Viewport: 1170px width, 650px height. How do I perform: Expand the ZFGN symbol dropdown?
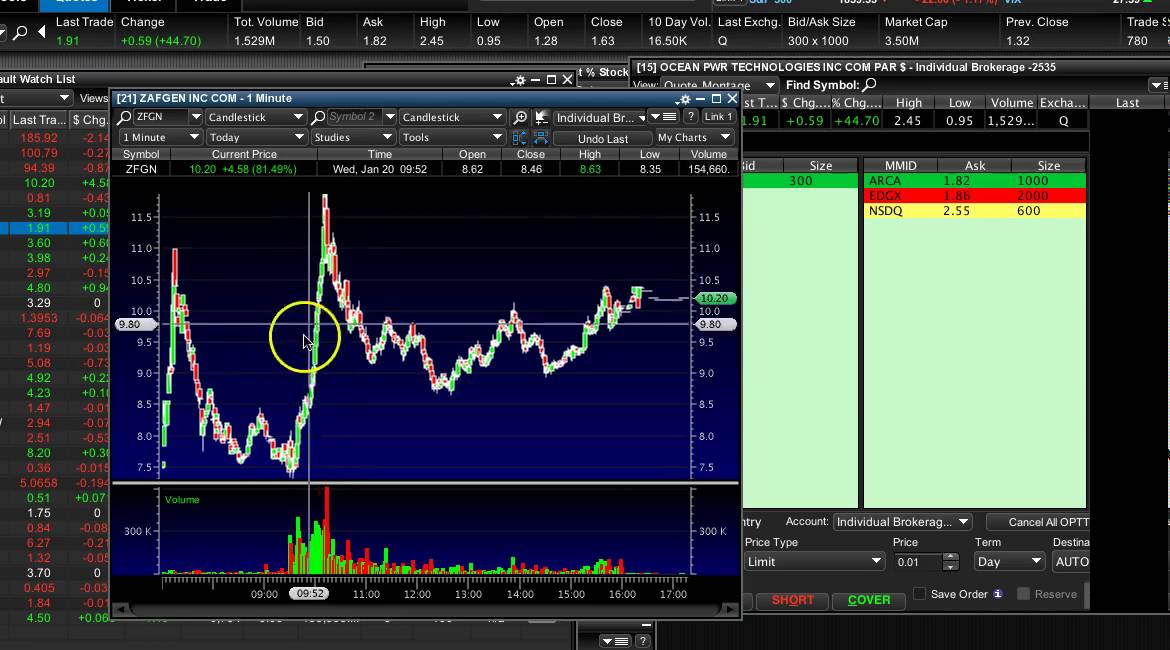click(x=195, y=117)
